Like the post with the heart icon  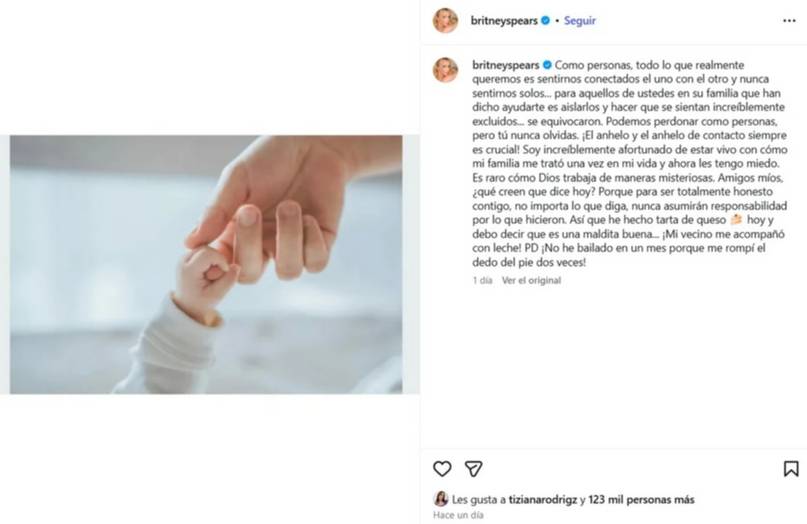pos(442,468)
